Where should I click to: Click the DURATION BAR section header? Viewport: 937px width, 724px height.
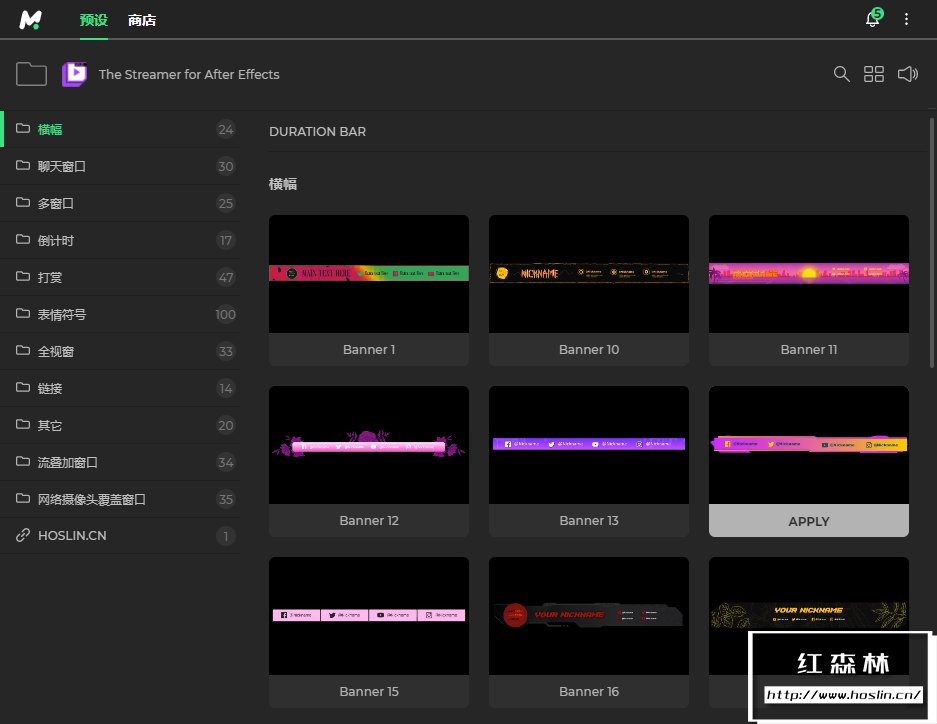[317, 131]
